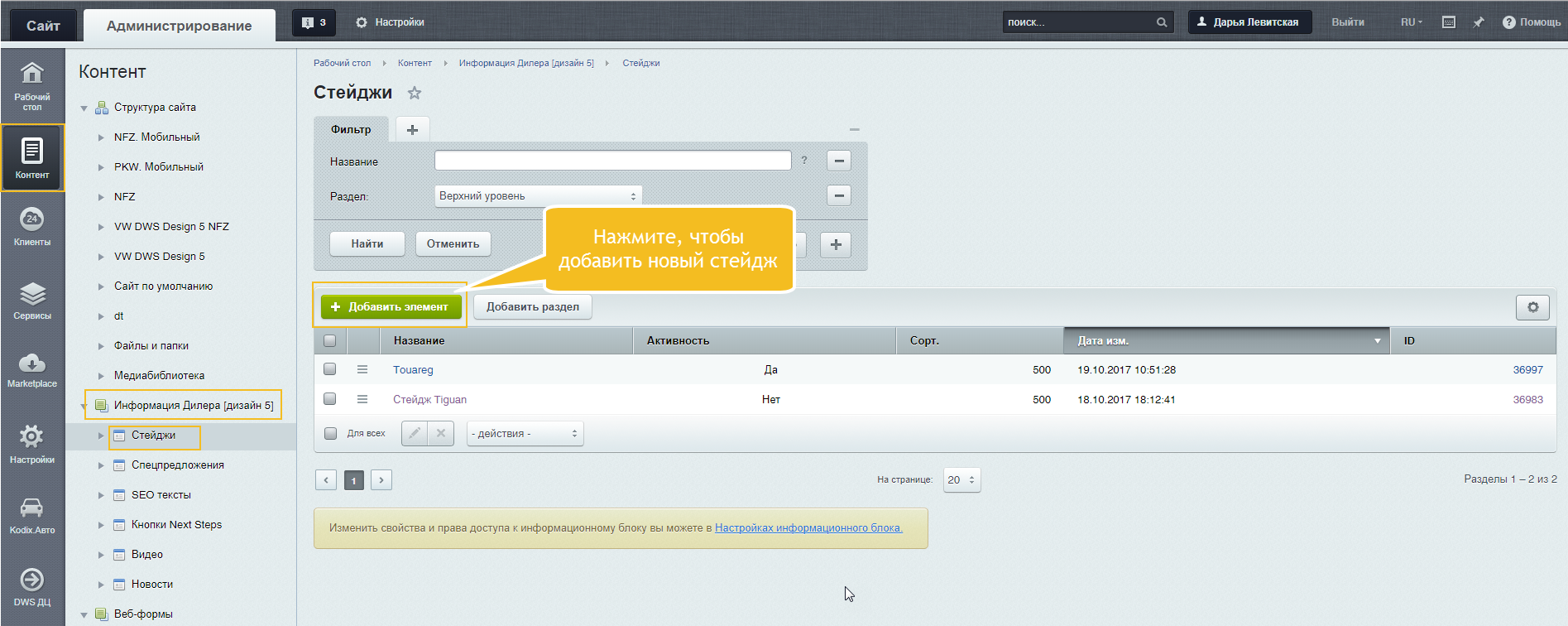Image resolution: width=1568 pixels, height=626 pixels.
Task: Open the Touareg element link
Action: 413,370
